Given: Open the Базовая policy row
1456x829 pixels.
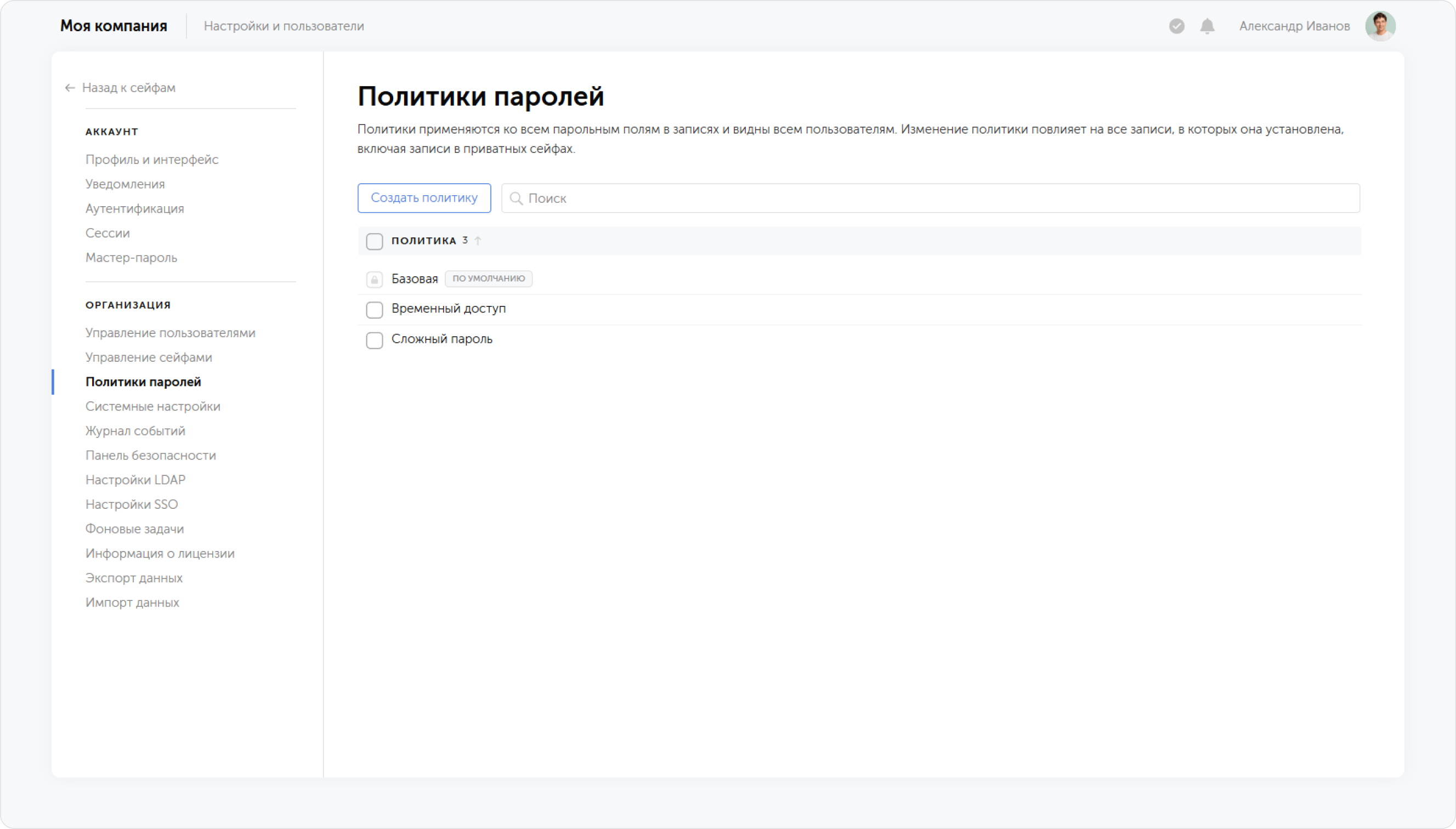Looking at the screenshot, I should click(859, 279).
